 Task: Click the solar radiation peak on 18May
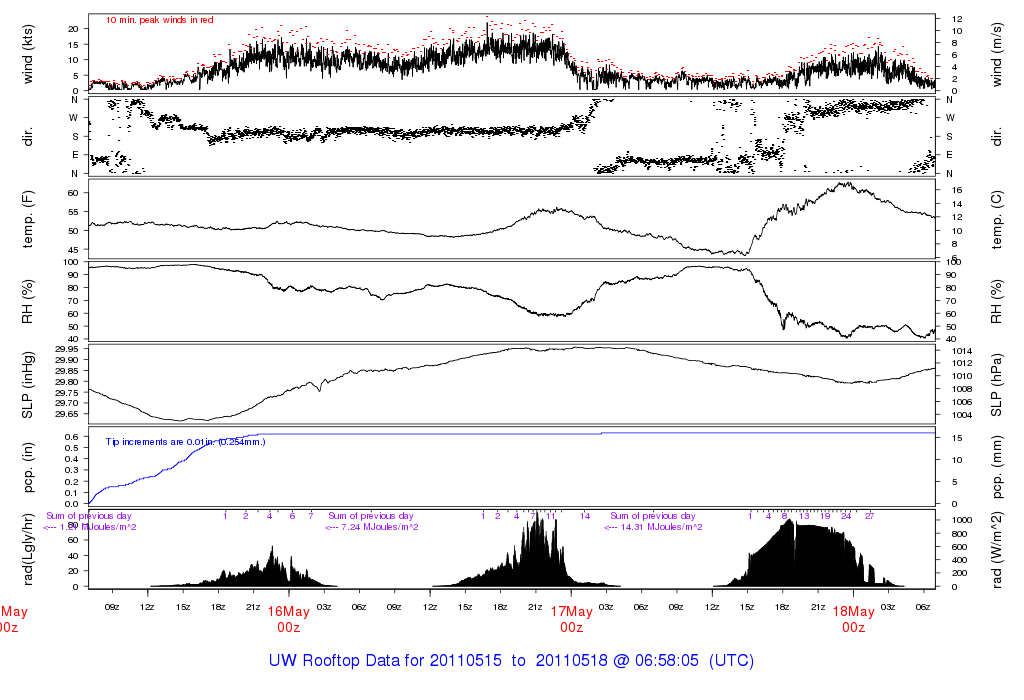[x=791, y=521]
